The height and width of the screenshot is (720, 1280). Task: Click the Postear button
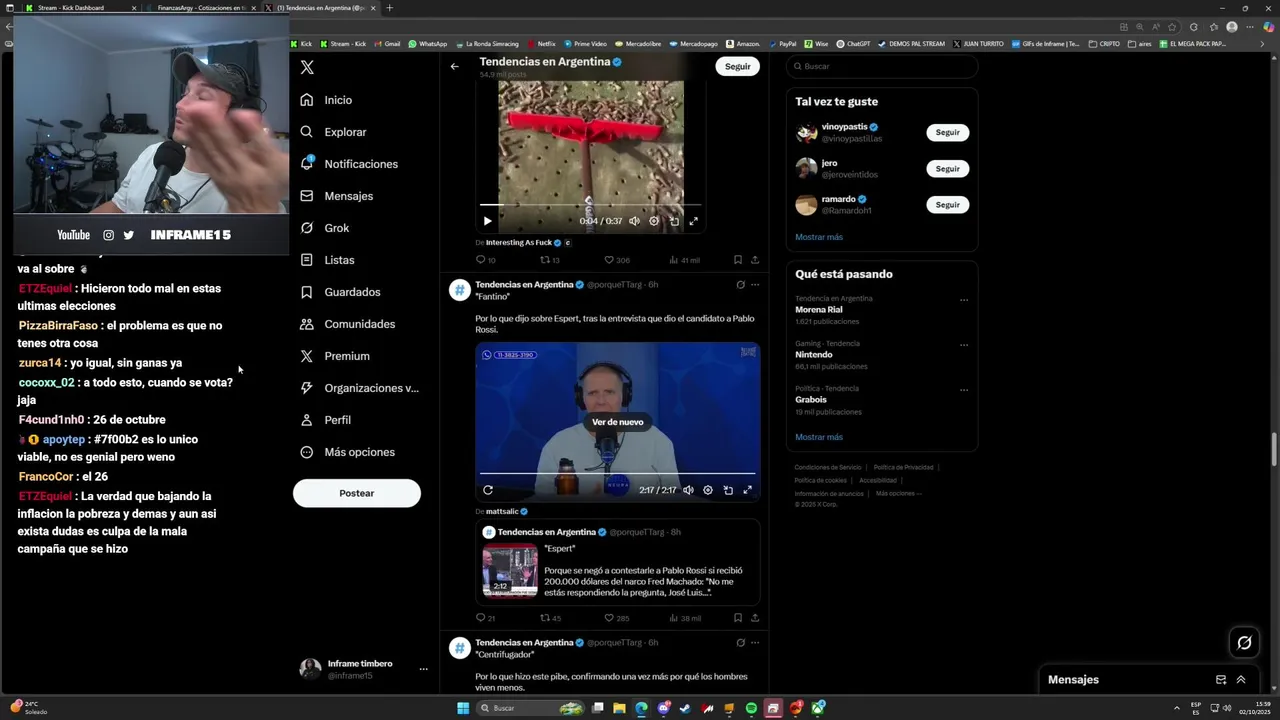(x=357, y=493)
